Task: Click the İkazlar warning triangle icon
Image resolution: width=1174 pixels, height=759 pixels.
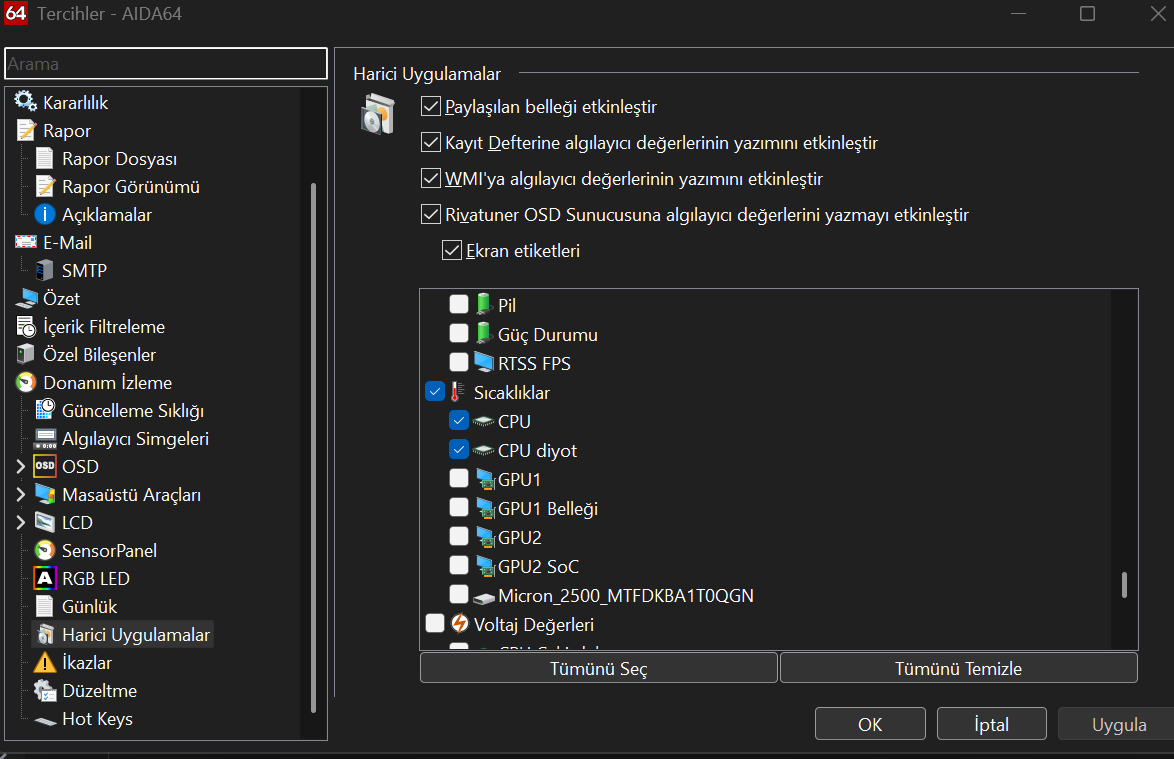Action: tap(45, 662)
